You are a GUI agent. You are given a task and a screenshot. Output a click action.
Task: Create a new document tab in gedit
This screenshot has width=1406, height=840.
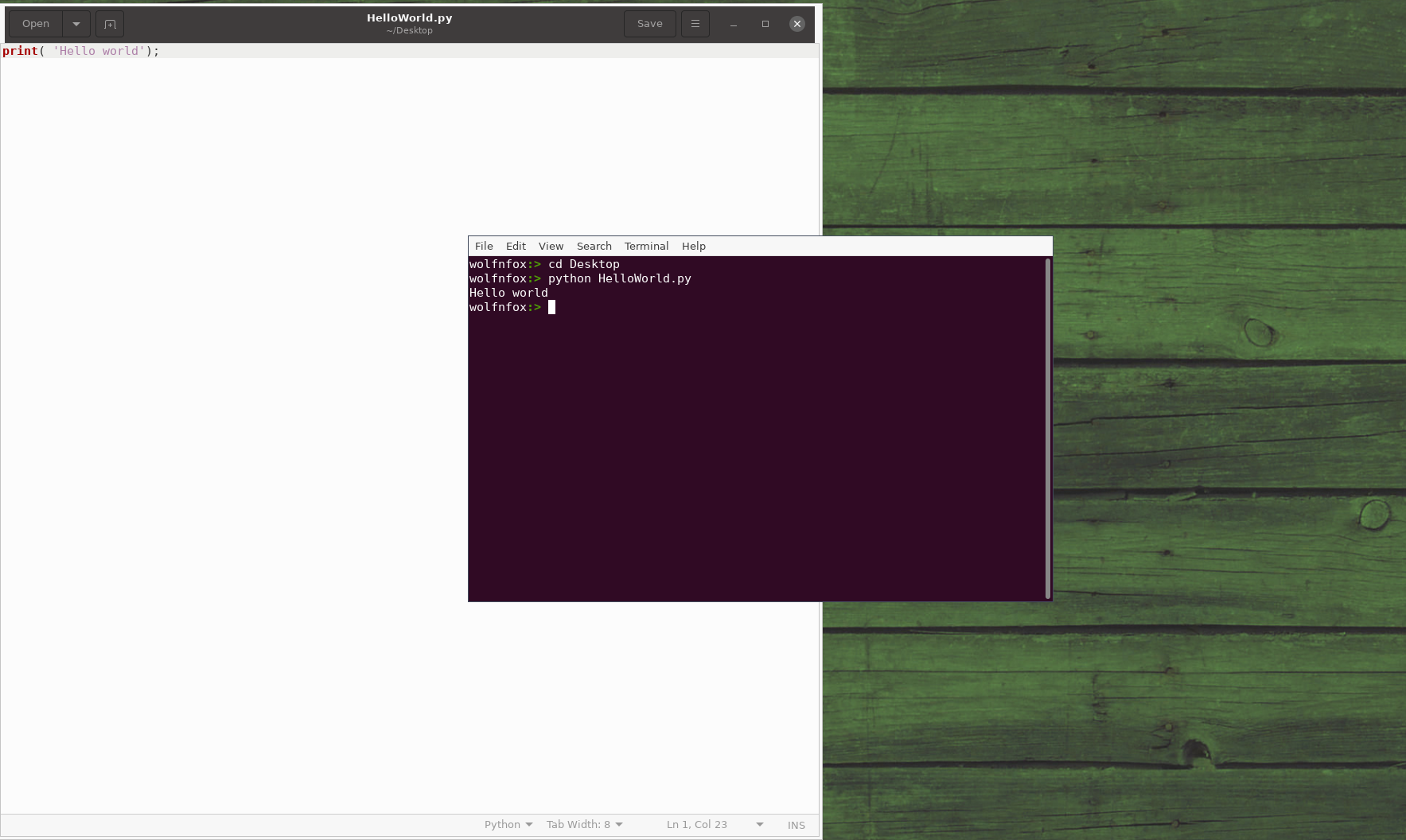pos(109,24)
